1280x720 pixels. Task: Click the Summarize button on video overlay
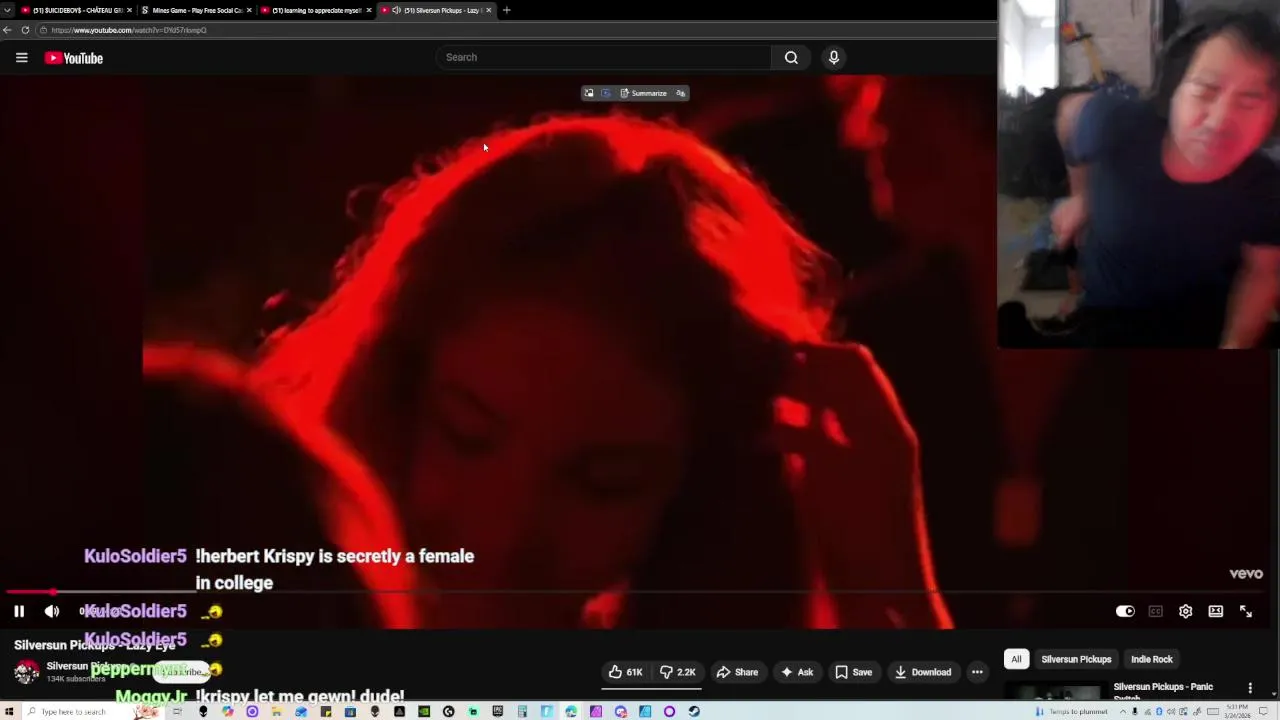(x=643, y=93)
